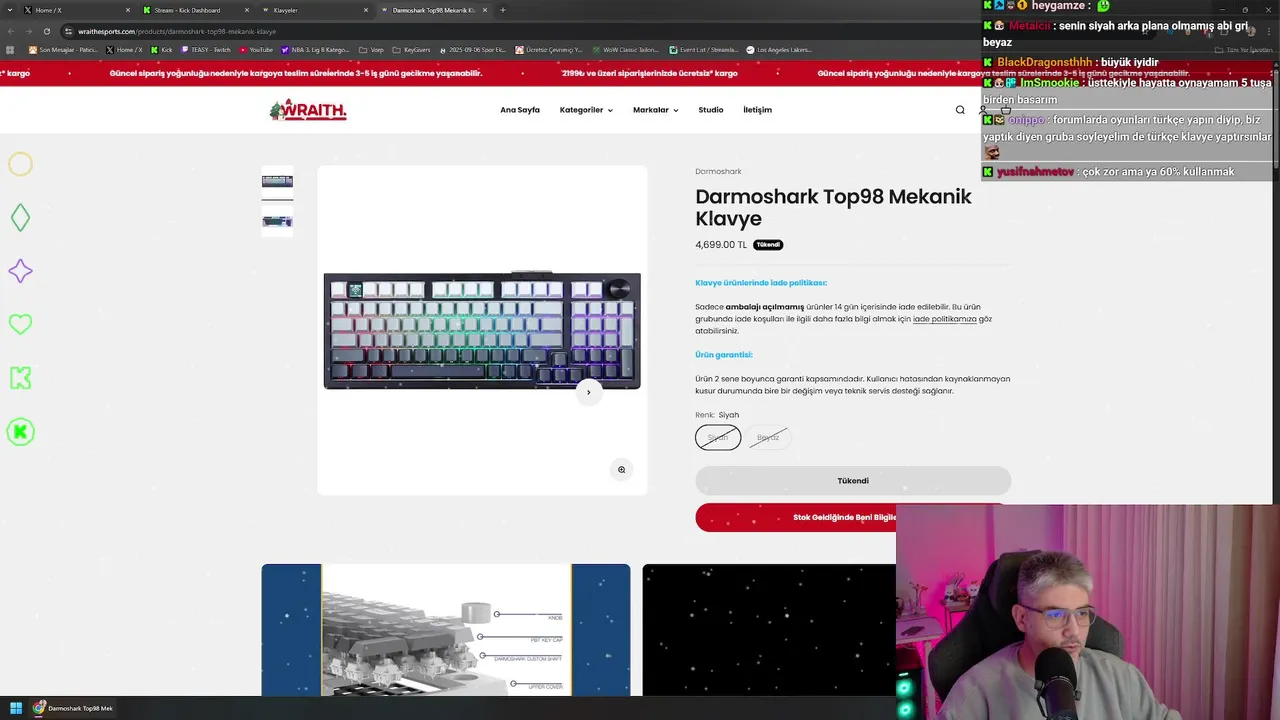Select Beyaz color option
Viewport: 1280px width, 720px height.
tap(768, 437)
